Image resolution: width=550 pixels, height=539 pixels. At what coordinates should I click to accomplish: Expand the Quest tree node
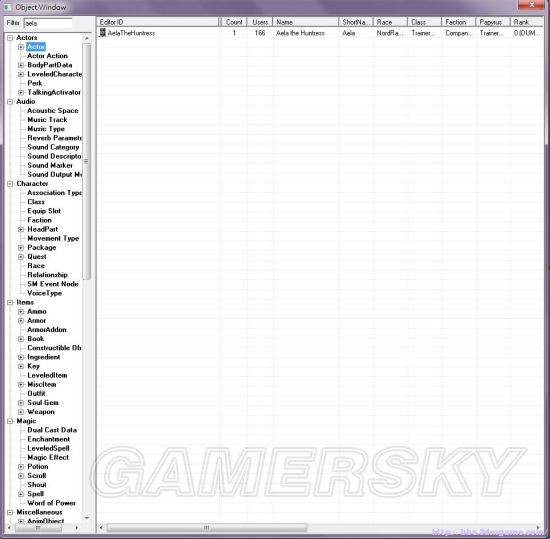click(x=21, y=257)
